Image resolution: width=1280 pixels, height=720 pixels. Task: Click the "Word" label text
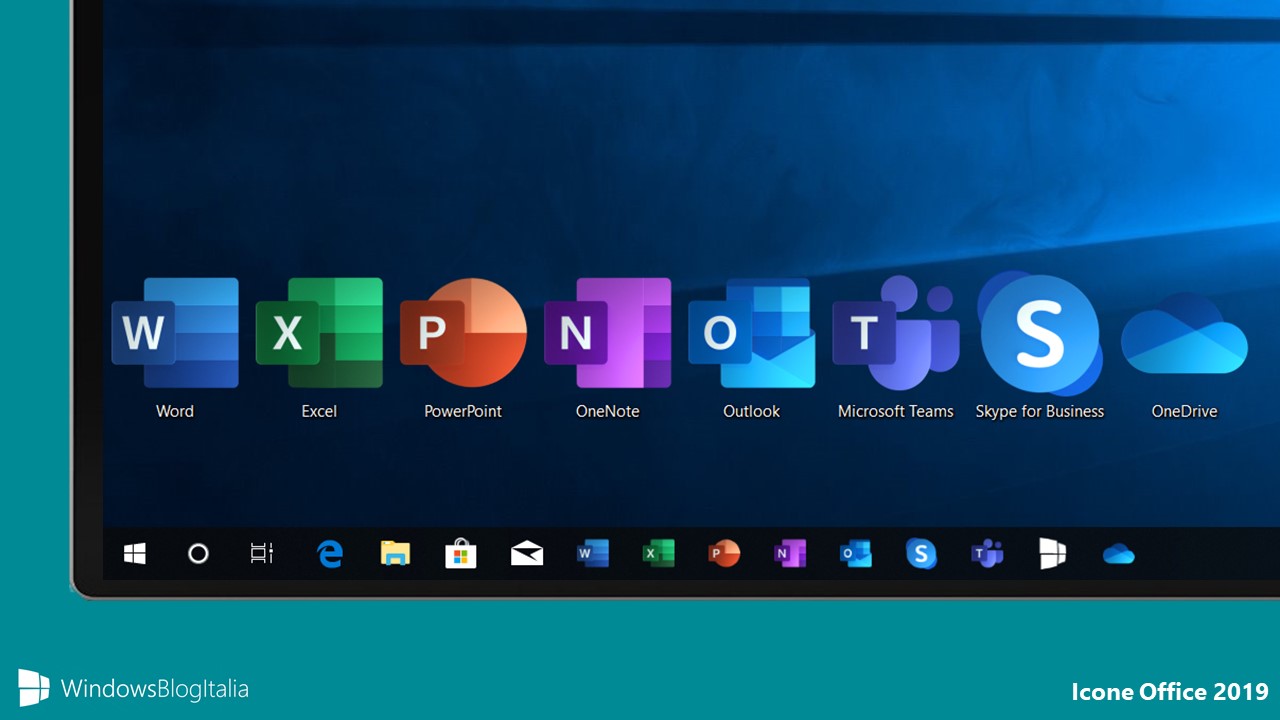coord(175,411)
